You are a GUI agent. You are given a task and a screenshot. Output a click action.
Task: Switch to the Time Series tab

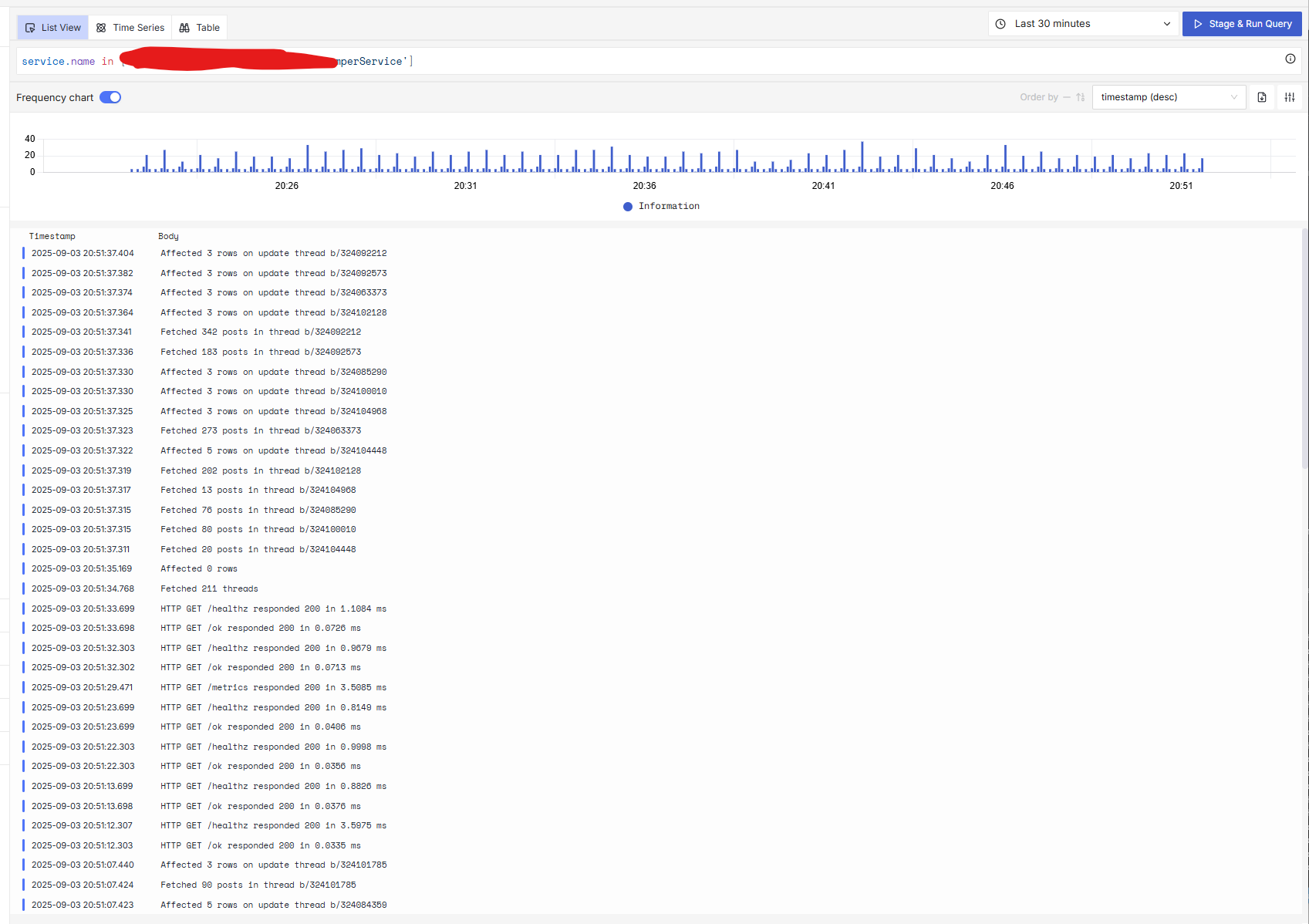(130, 28)
